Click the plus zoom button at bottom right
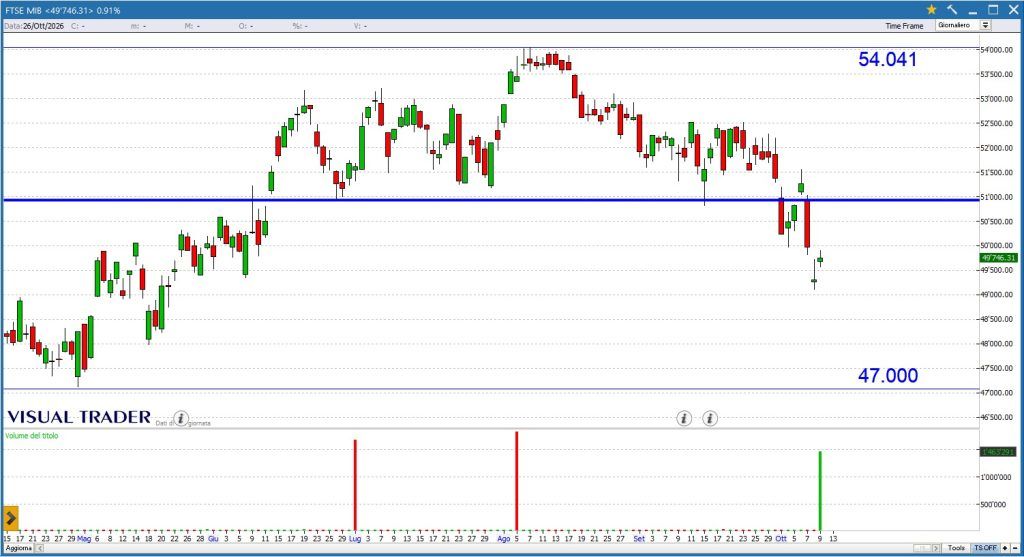 pos(1005,548)
